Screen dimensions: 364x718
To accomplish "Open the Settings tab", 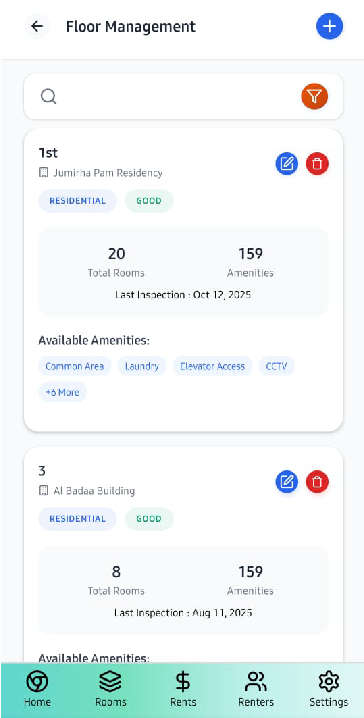I will point(328,690).
